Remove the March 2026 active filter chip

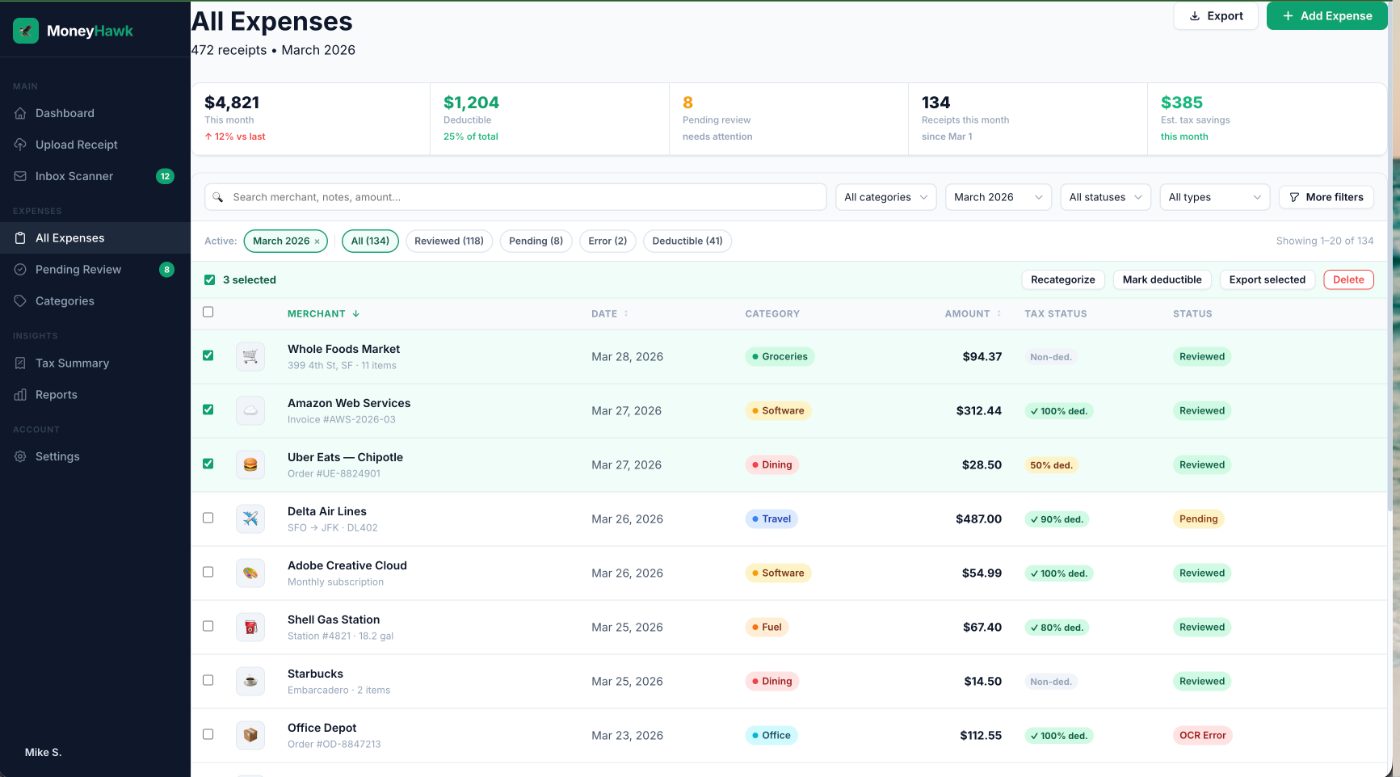317,241
